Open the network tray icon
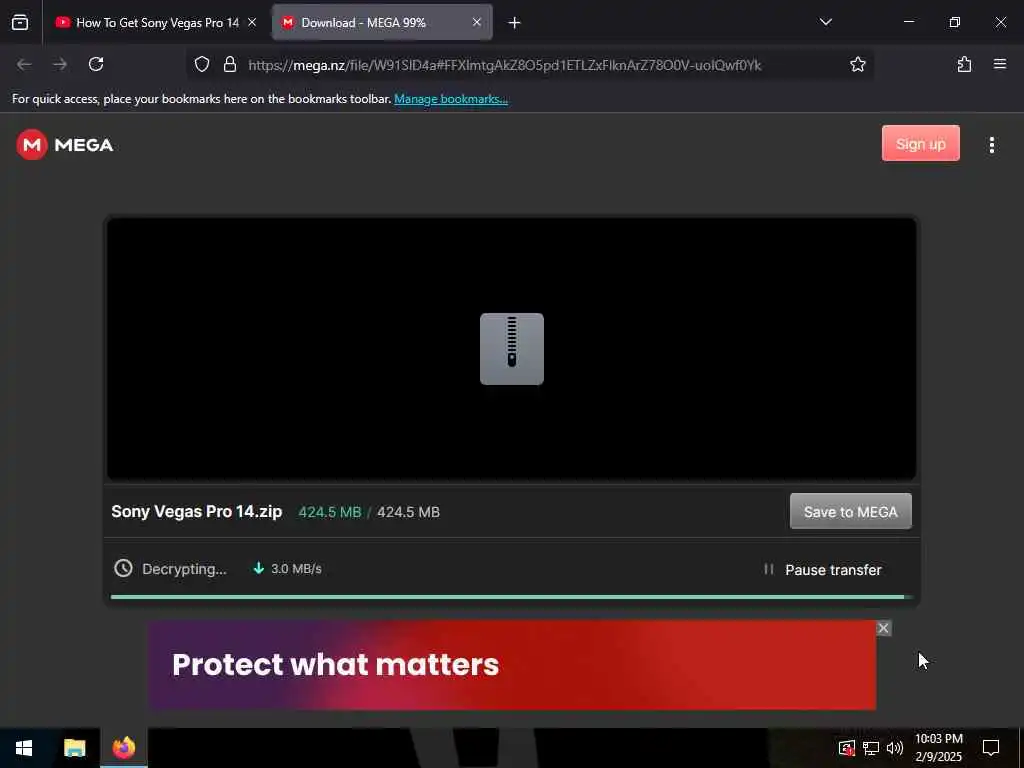 [x=871, y=748]
